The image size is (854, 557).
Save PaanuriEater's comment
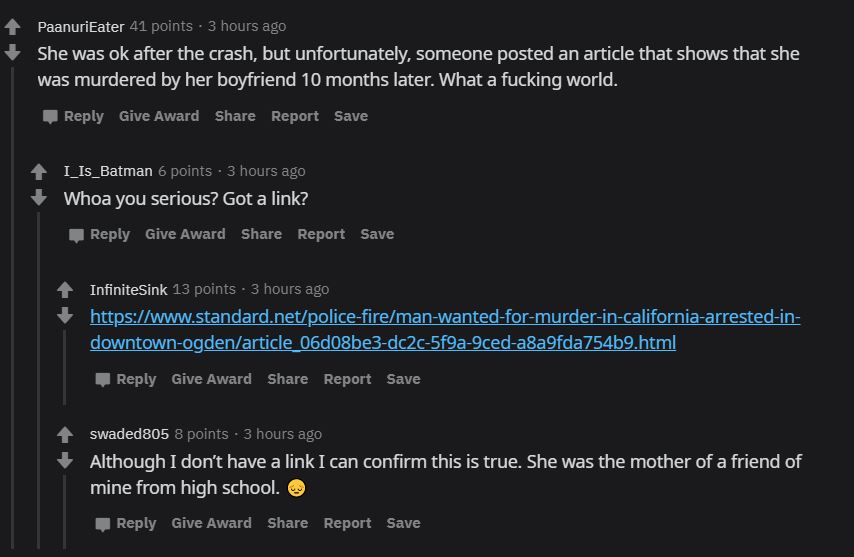coord(351,116)
